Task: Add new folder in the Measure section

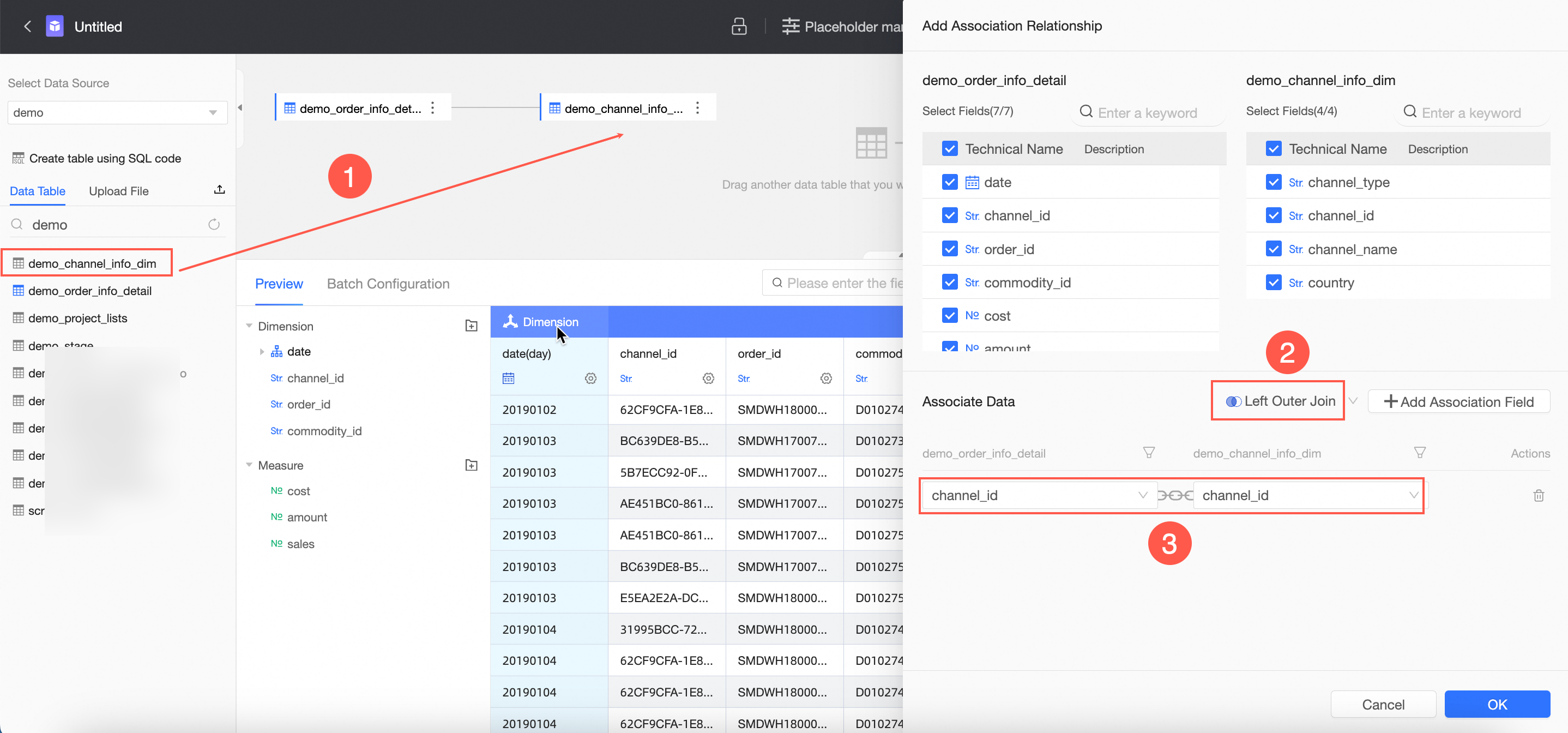Action: (x=471, y=465)
